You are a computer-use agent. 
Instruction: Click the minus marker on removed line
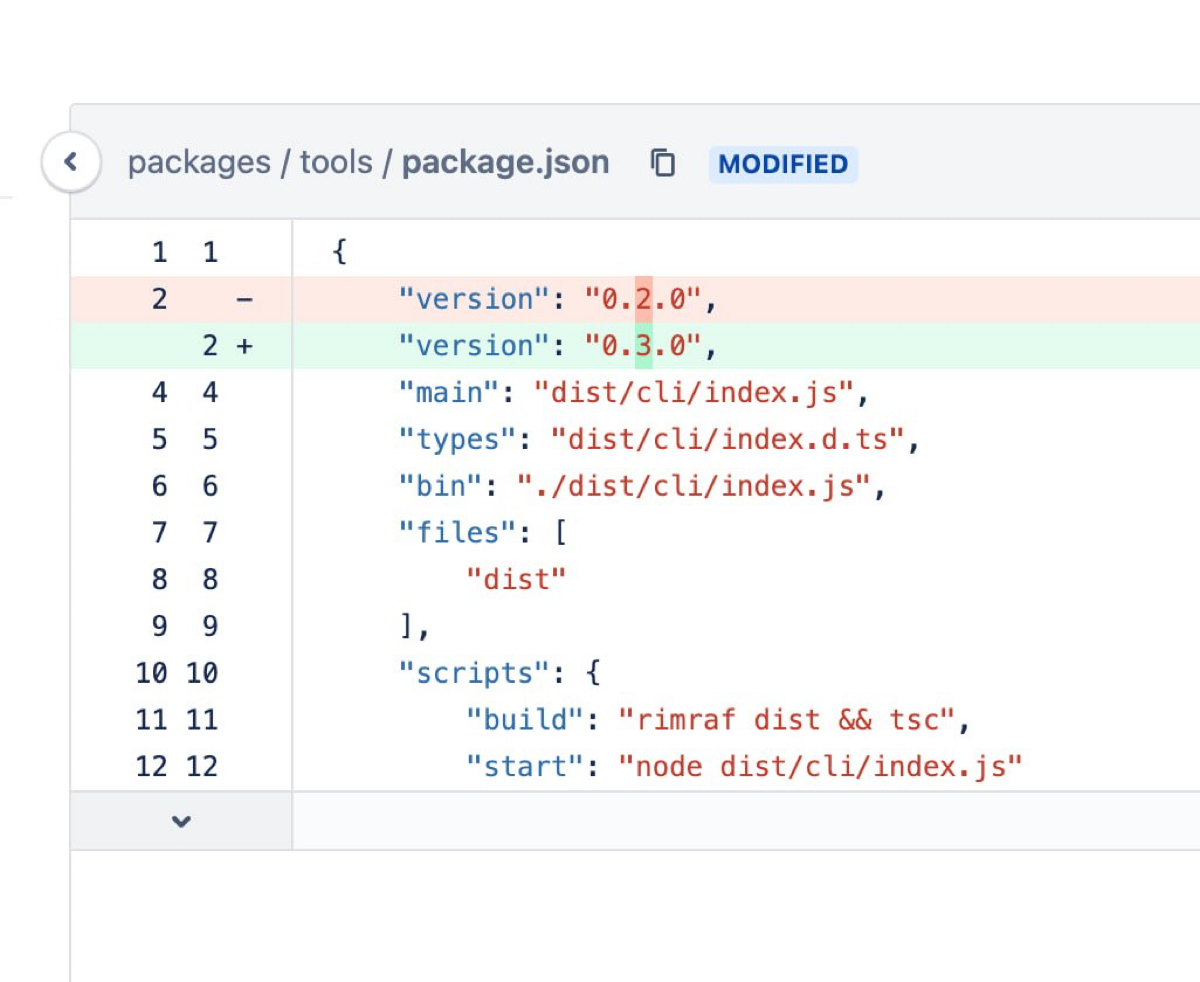tap(243, 299)
